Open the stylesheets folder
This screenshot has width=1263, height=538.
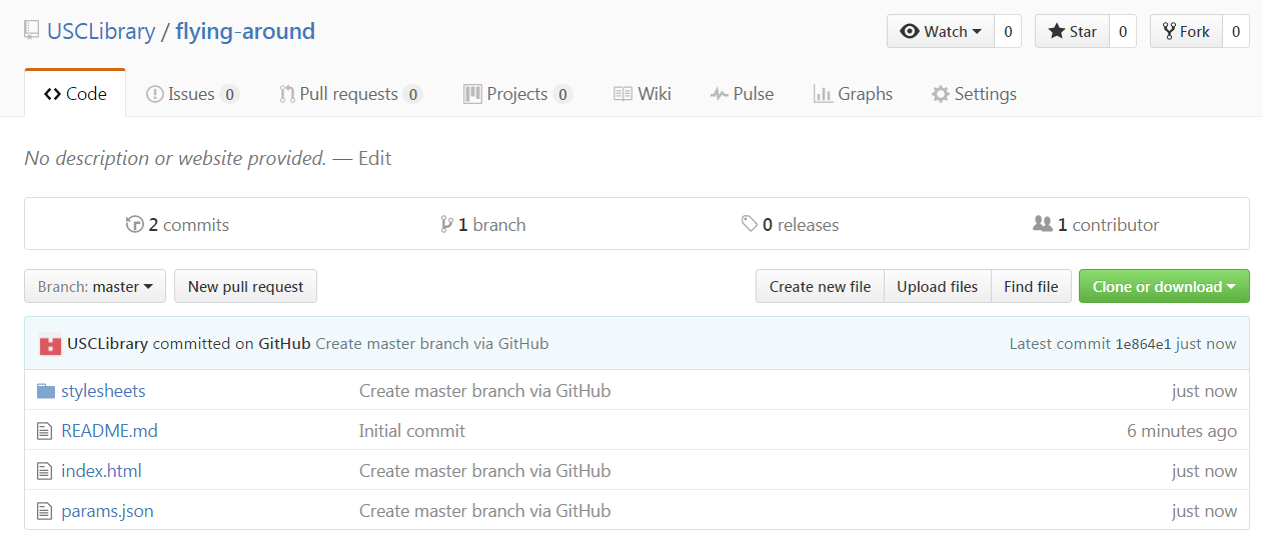click(103, 391)
